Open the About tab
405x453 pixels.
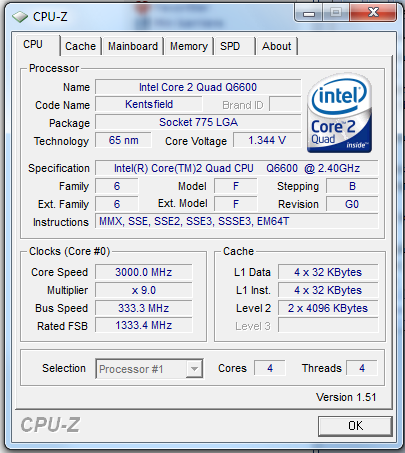pos(277,46)
